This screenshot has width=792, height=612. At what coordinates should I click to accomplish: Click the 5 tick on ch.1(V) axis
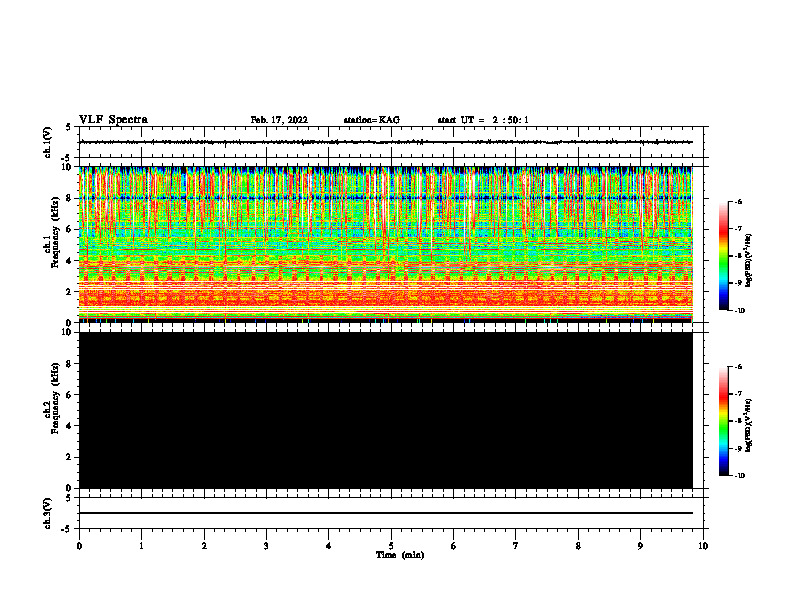[68, 127]
